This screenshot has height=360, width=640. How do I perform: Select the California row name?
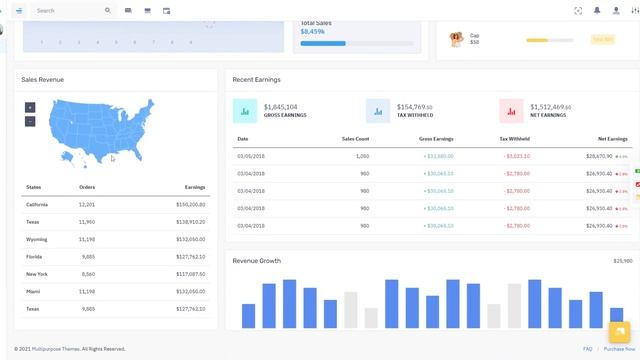point(37,205)
